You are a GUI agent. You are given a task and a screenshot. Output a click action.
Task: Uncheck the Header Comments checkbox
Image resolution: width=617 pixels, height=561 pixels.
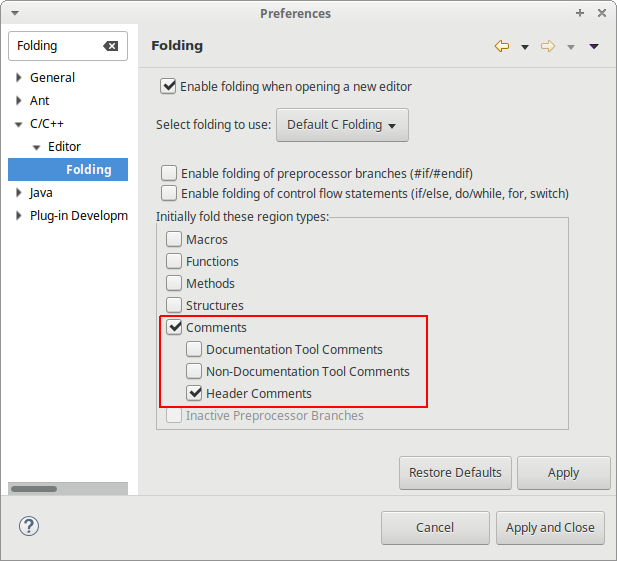pos(194,393)
